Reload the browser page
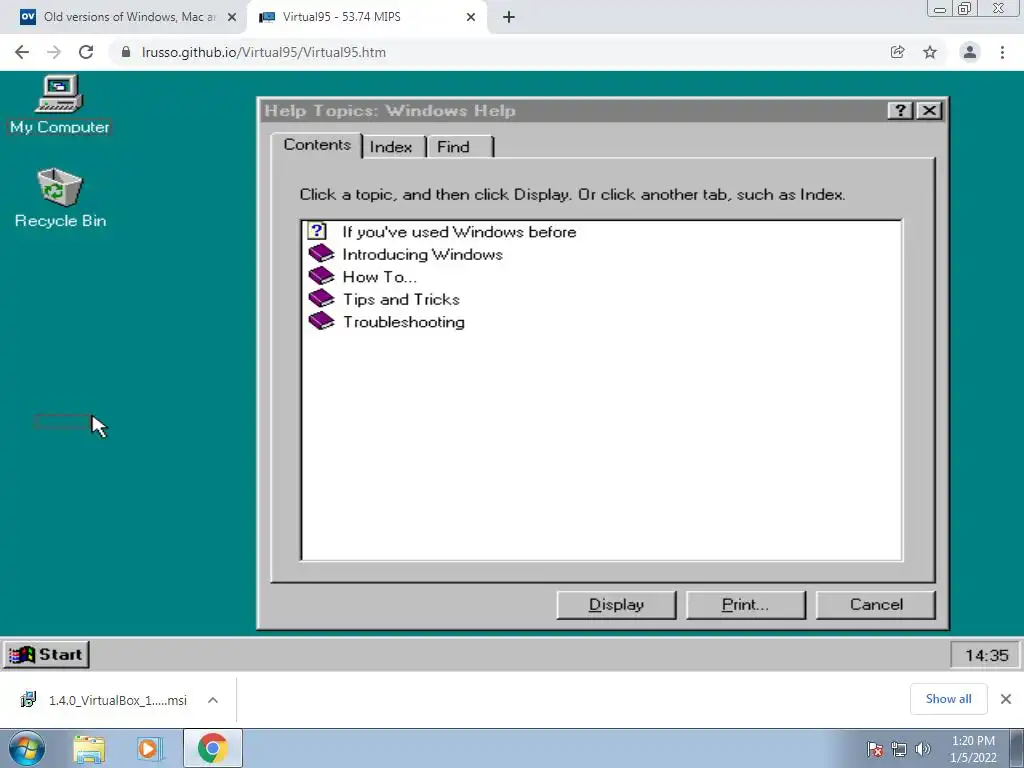Image resolution: width=1024 pixels, height=768 pixels. (x=86, y=52)
